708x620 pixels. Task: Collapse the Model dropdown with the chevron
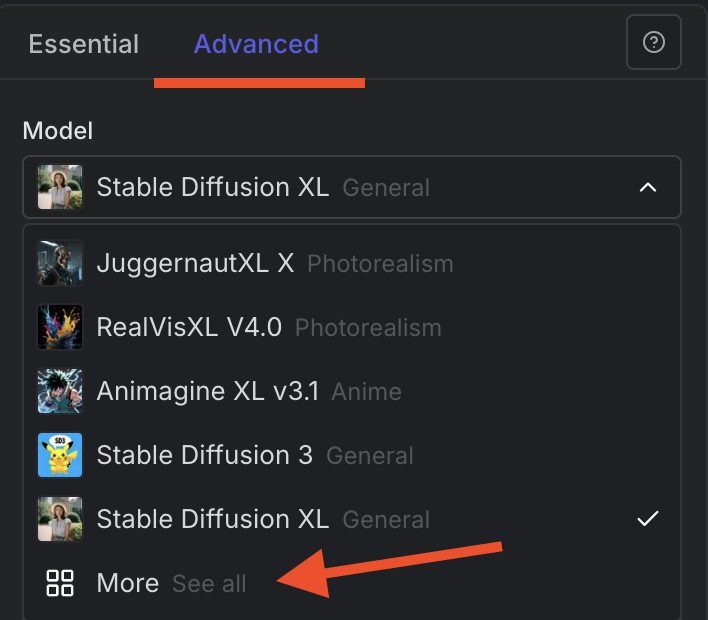[x=648, y=187]
